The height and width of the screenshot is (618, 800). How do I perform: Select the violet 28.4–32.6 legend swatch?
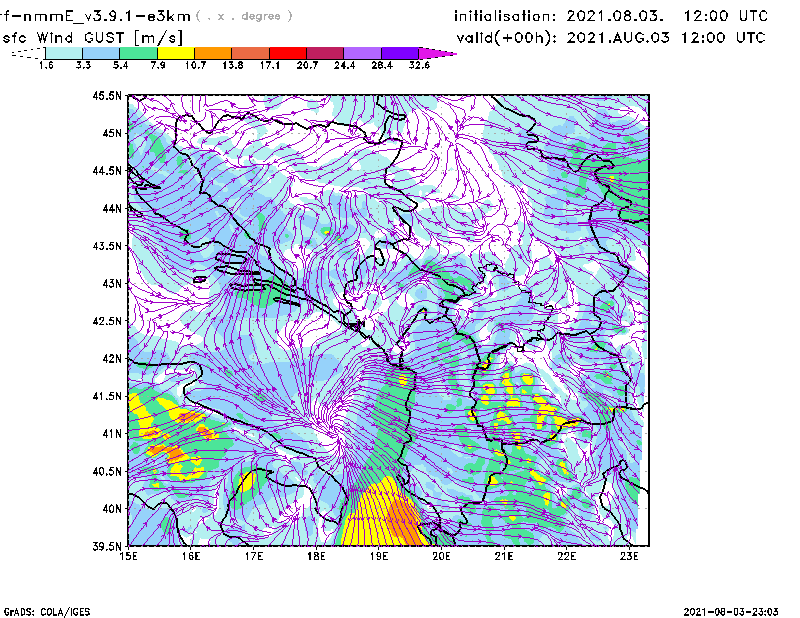(400, 53)
